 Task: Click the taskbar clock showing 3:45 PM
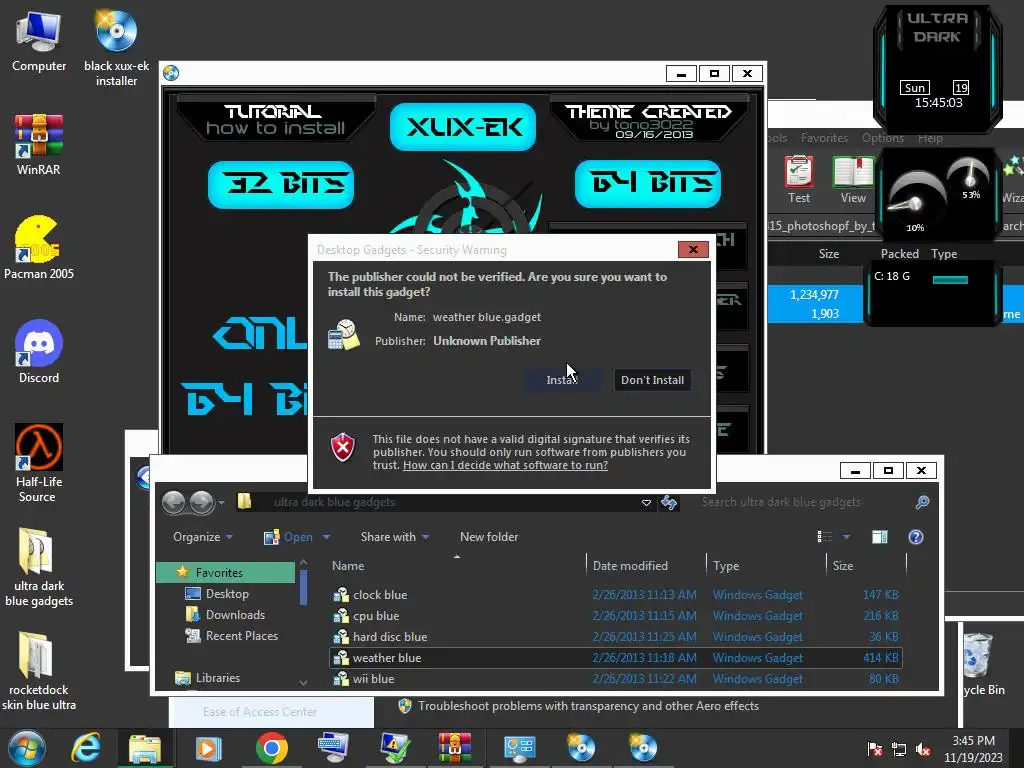973,749
